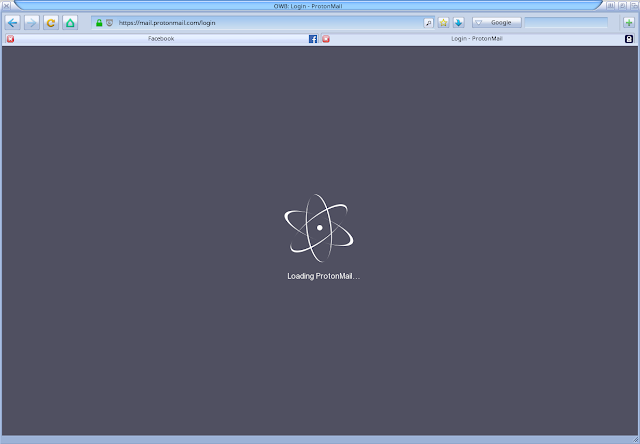Click the green padlock security icon

(x=99, y=23)
